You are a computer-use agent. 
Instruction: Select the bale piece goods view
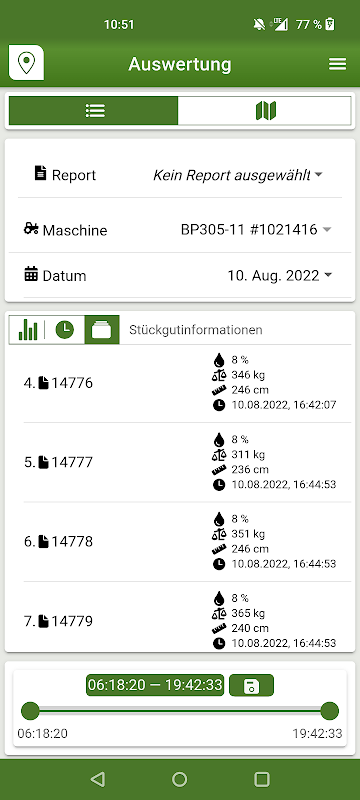point(102,330)
